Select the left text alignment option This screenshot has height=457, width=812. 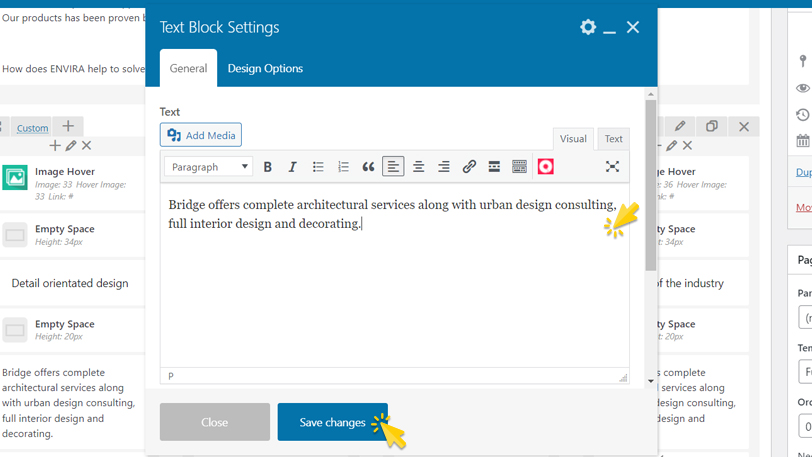pos(393,167)
